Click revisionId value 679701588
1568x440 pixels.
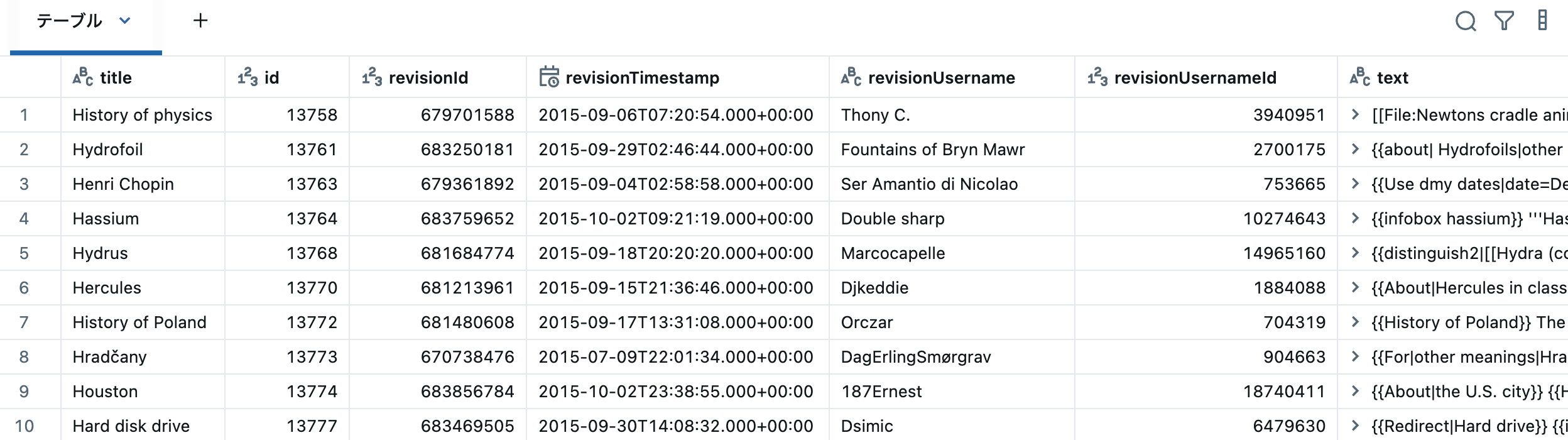467,115
